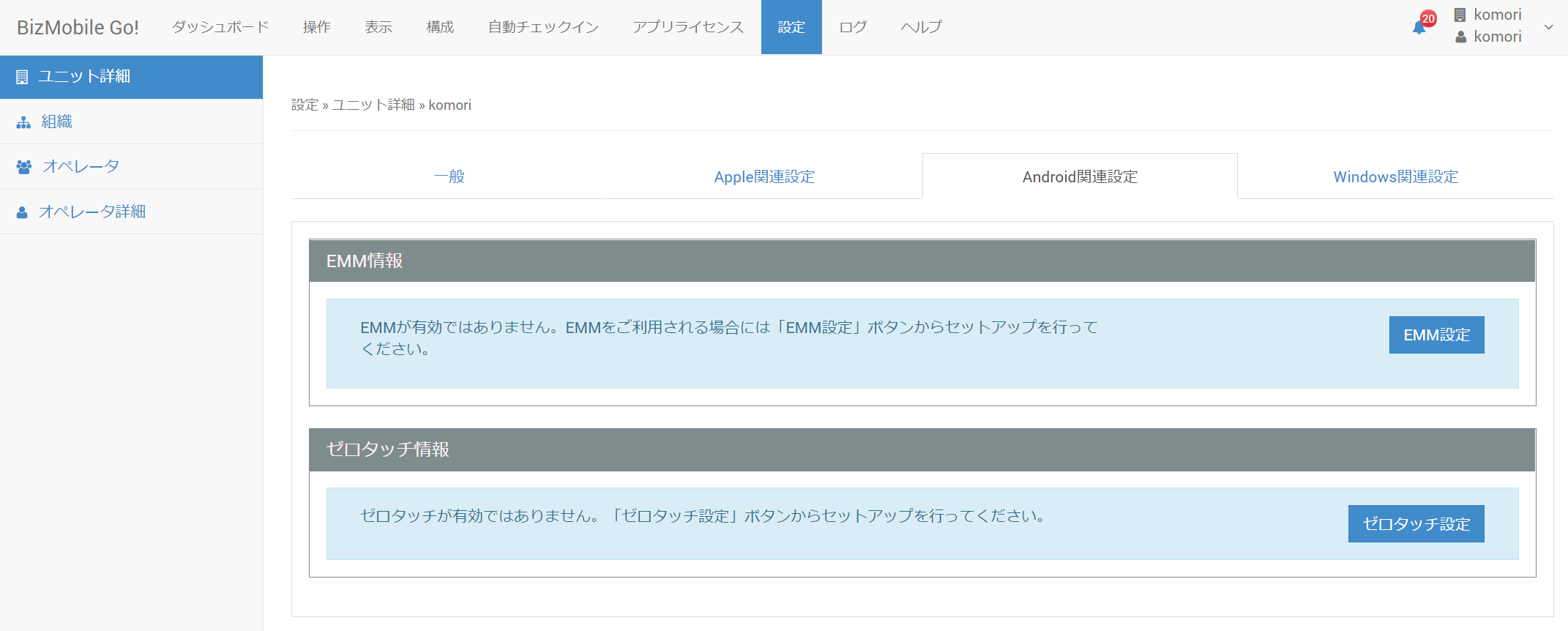The height and width of the screenshot is (631, 1568).
Task: Click the building icon beside ユニット詳細
Action: click(x=22, y=77)
